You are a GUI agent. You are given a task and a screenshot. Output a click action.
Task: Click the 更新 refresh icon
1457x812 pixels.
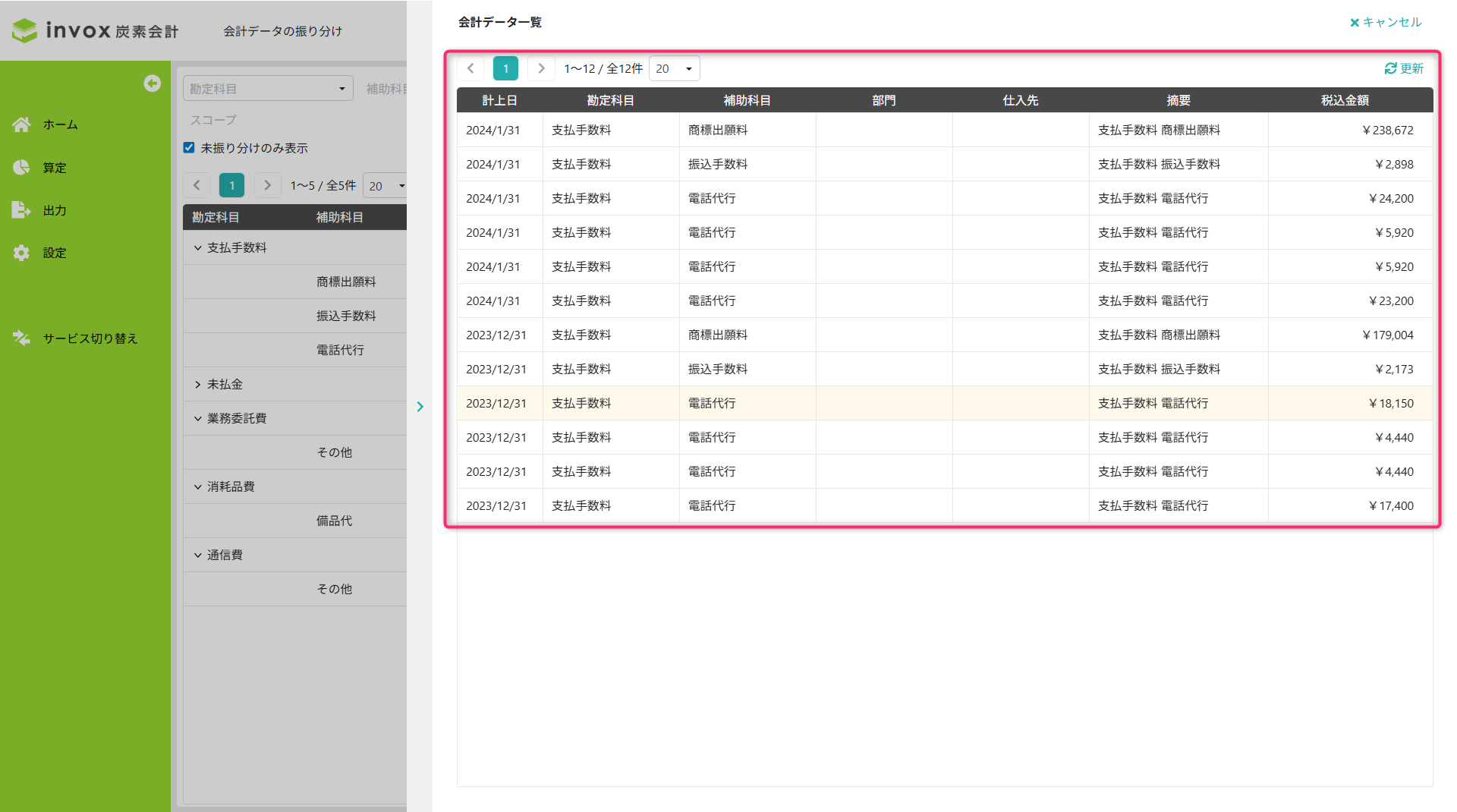tap(1390, 68)
